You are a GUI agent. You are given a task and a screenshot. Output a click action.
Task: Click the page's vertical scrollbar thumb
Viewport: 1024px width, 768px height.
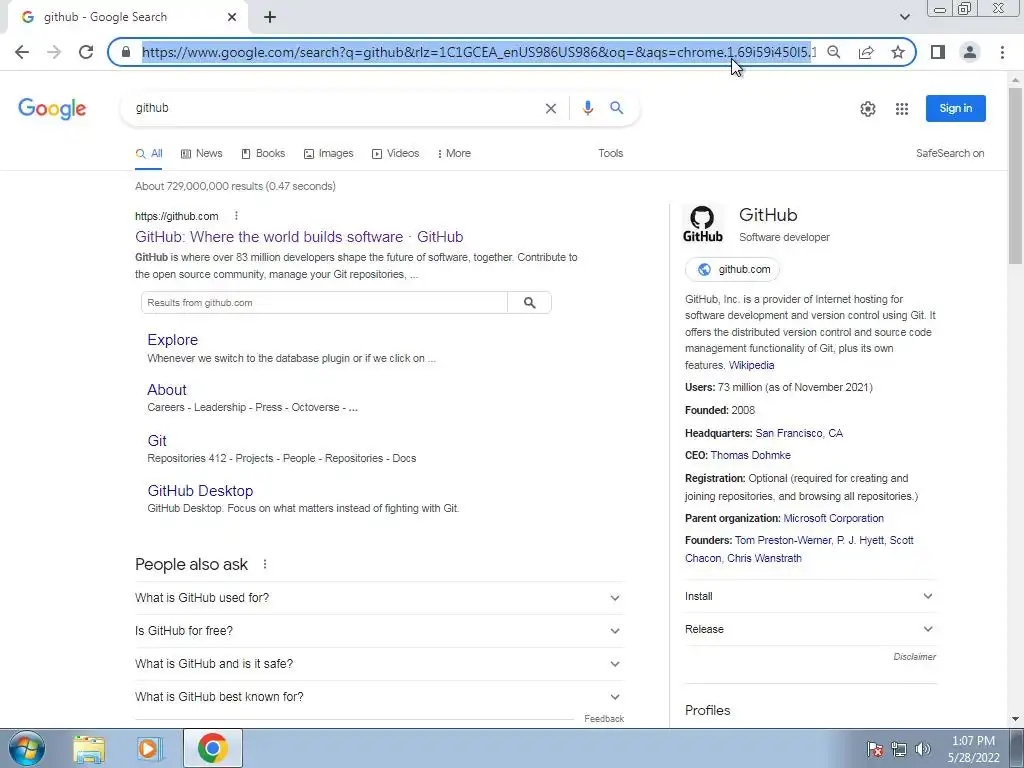(x=1015, y=176)
